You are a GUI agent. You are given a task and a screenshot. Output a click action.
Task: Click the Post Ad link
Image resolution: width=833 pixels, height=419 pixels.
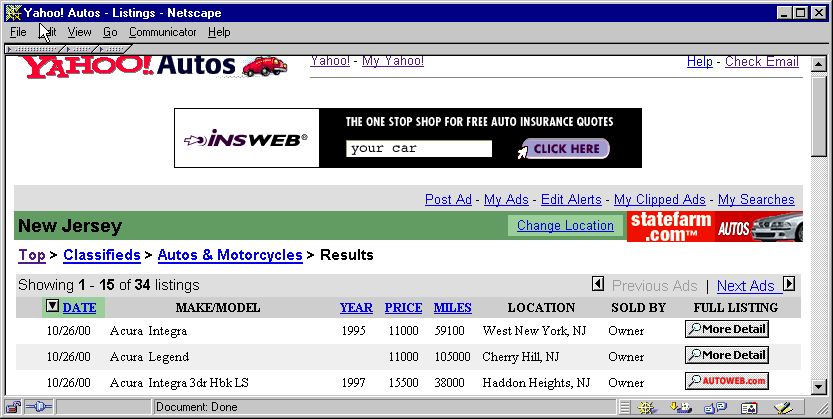[x=448, y=200]
